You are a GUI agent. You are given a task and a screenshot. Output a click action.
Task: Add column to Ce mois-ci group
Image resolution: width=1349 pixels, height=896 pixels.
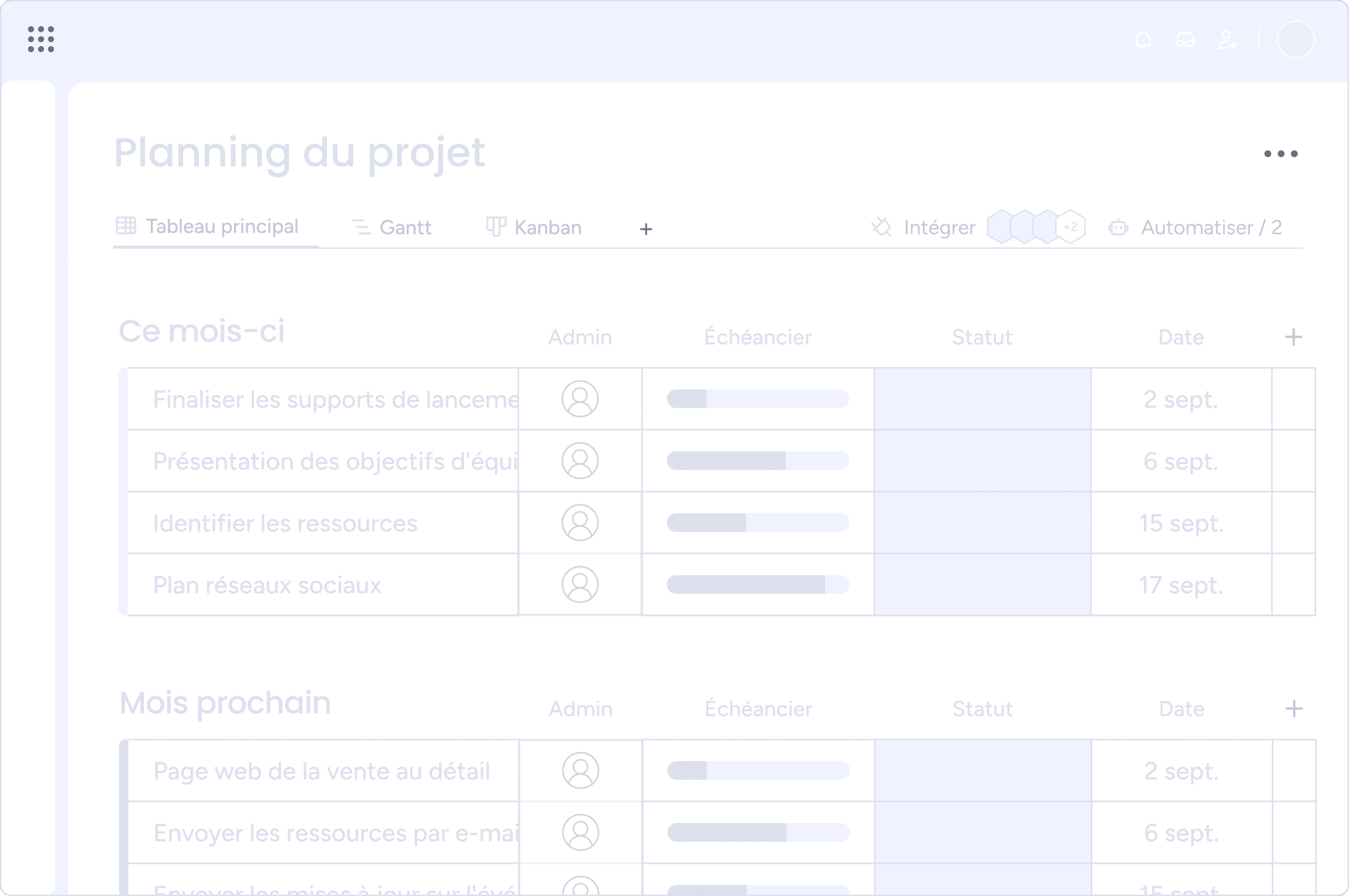[x=1293, y=337]
